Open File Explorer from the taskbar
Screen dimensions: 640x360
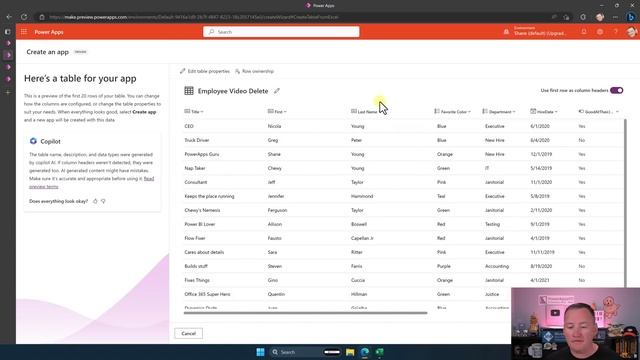tap(350, 352)
